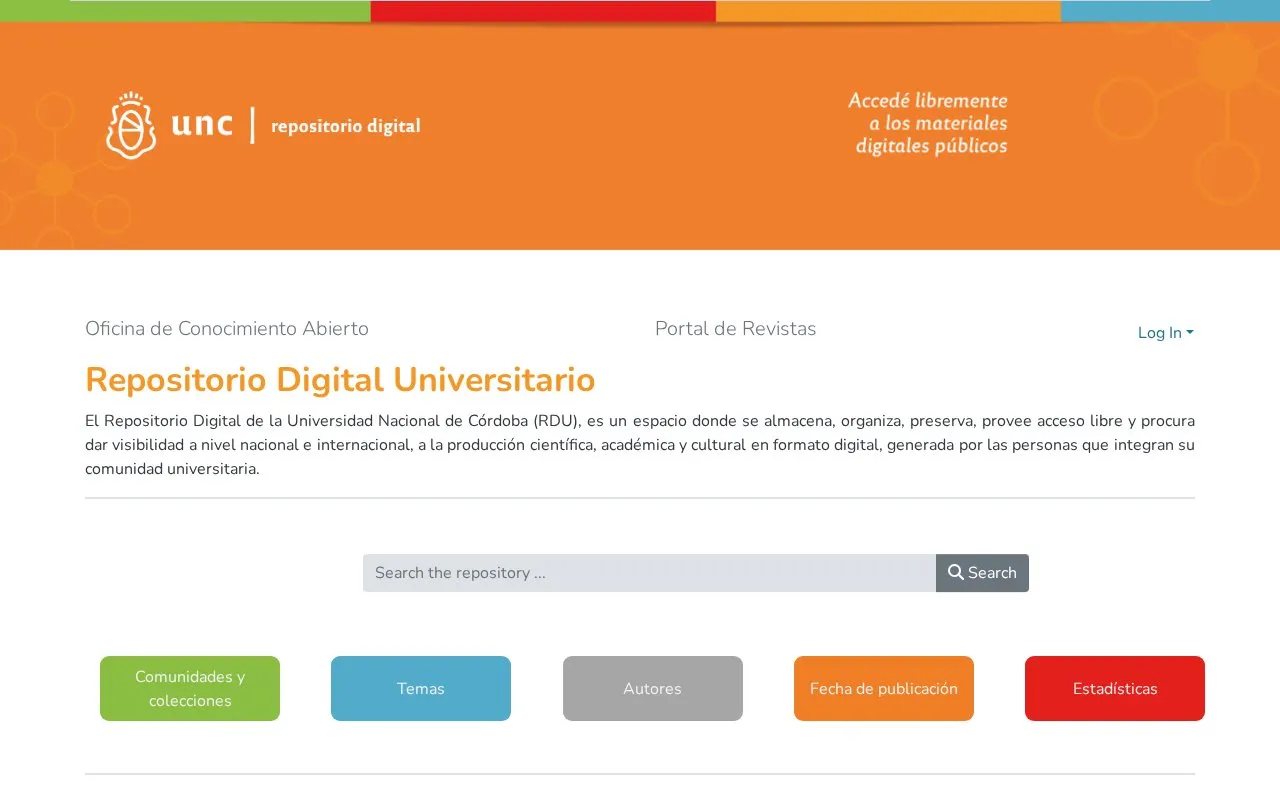Open Portal de Revistas link
The height and width of the screenshot is (800, 1280).
click(735, 328)
